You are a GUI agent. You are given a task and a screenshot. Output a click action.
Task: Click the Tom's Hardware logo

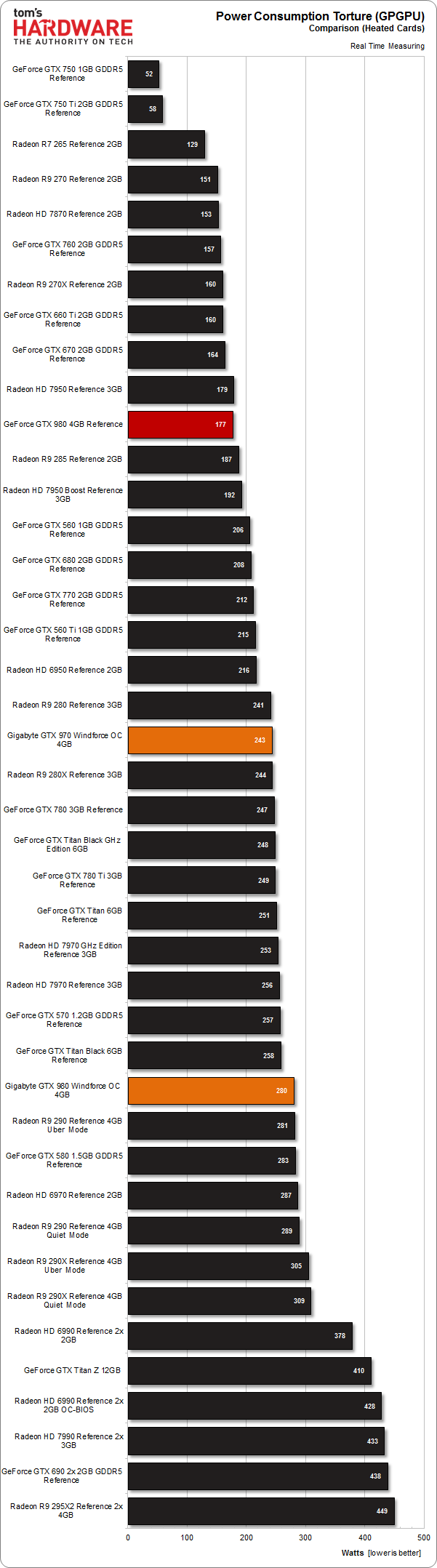(73, 28)
